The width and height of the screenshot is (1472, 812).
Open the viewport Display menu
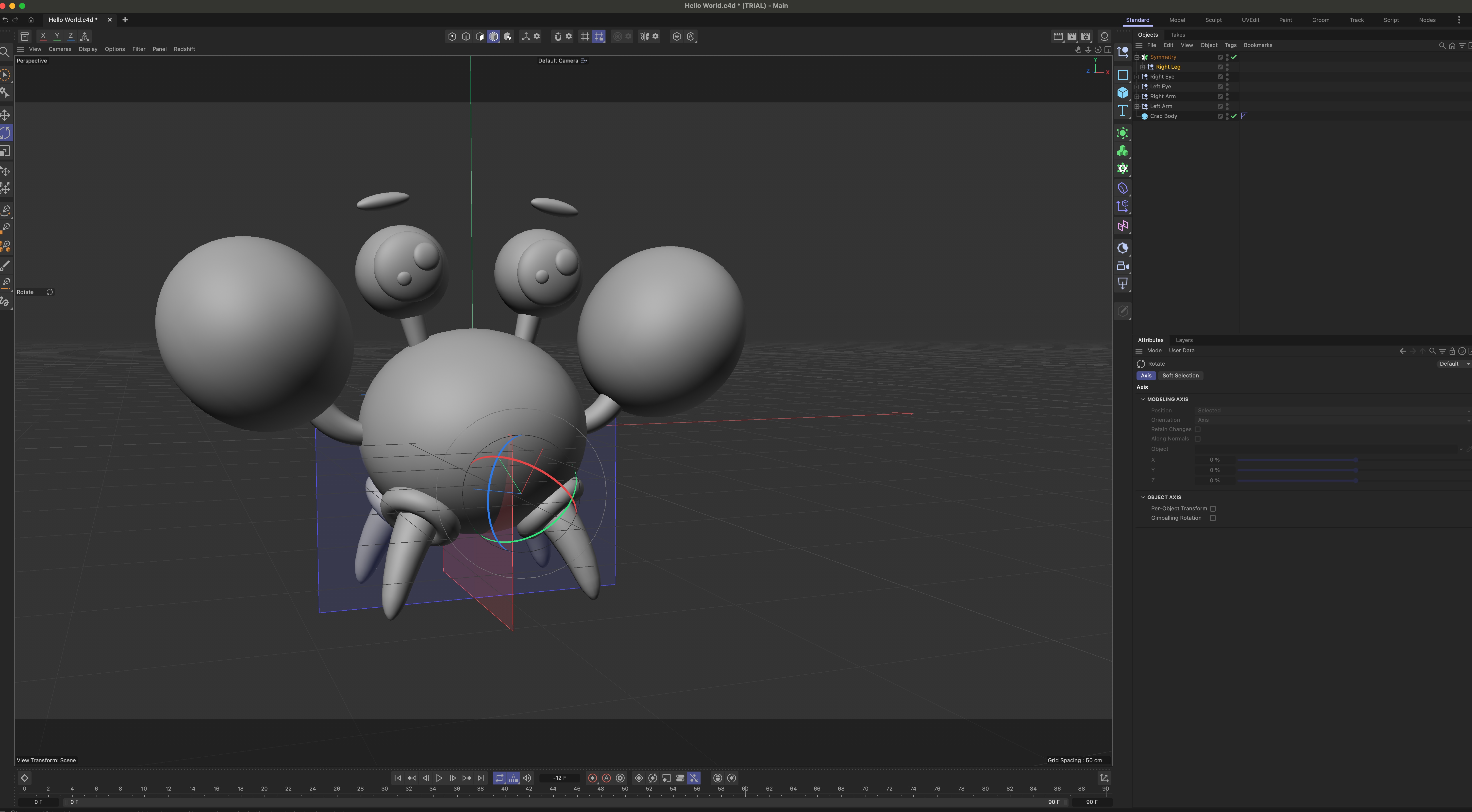[88, 49]
